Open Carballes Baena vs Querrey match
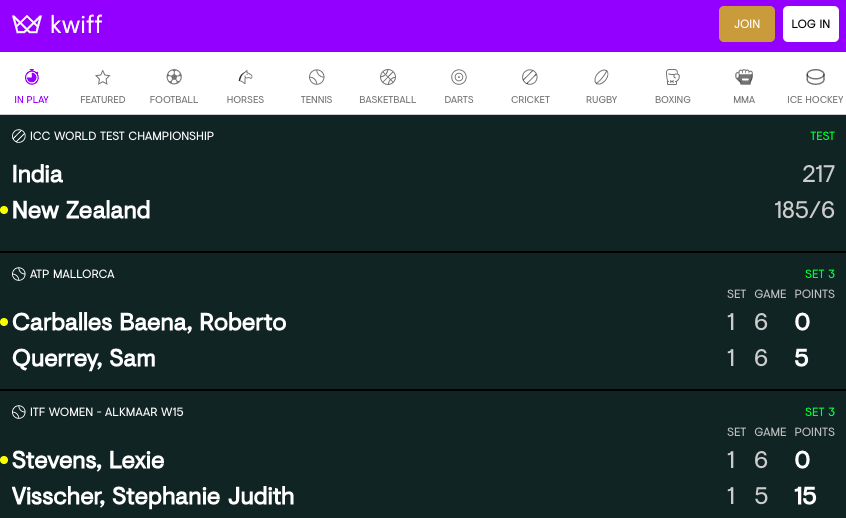This screenshot has height=518, width=846. [x=423, y=340]
